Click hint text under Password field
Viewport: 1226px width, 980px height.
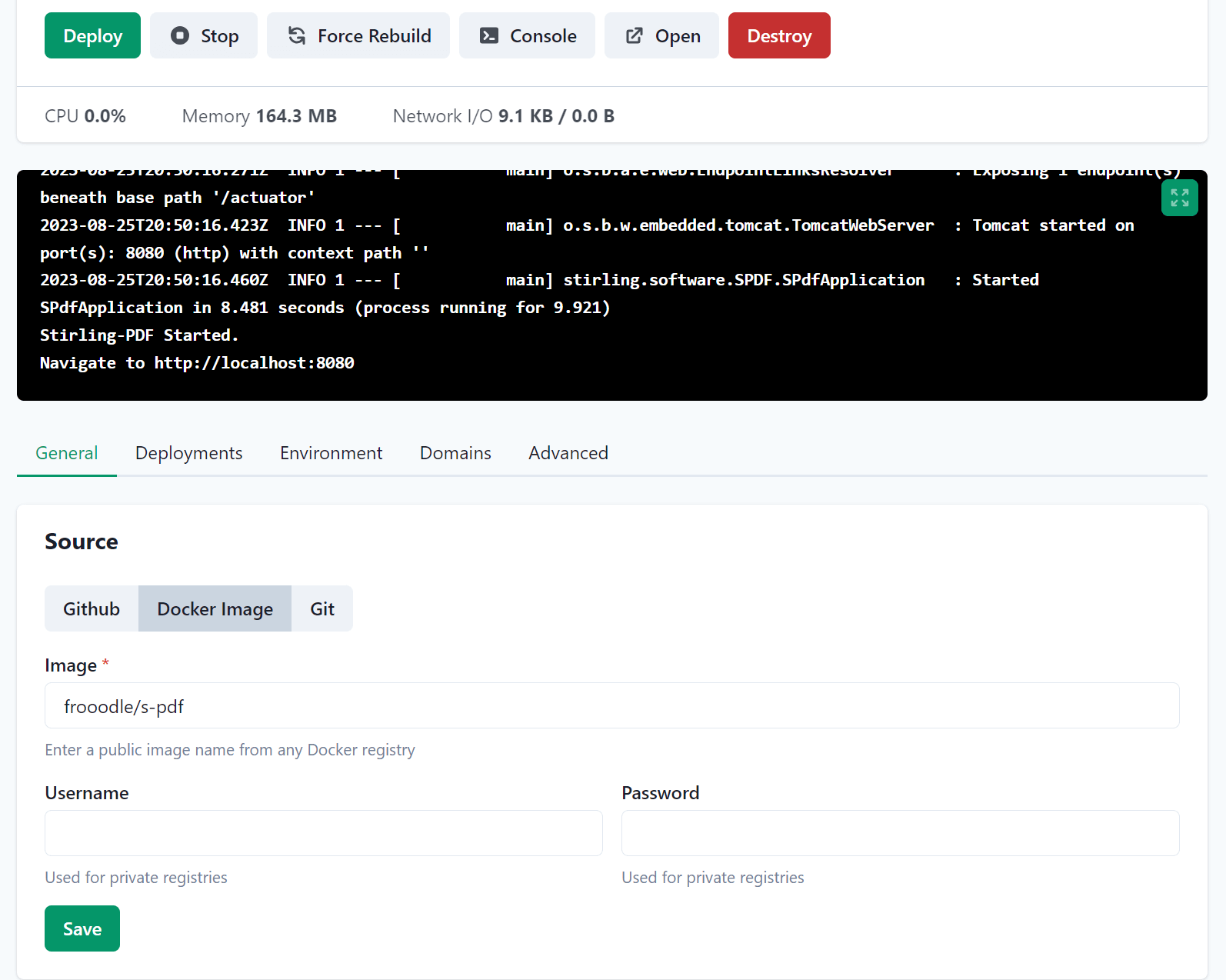(x=713, y=878)
